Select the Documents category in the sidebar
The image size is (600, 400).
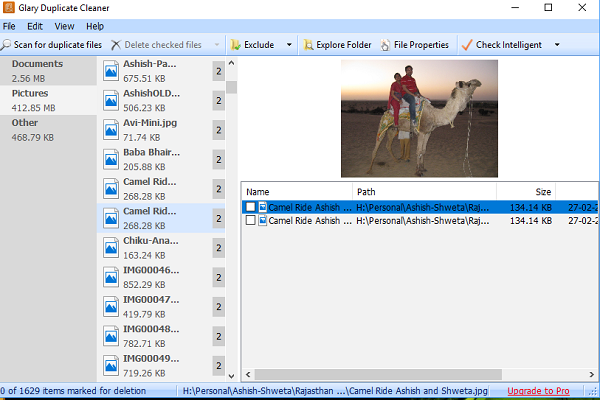48,71
